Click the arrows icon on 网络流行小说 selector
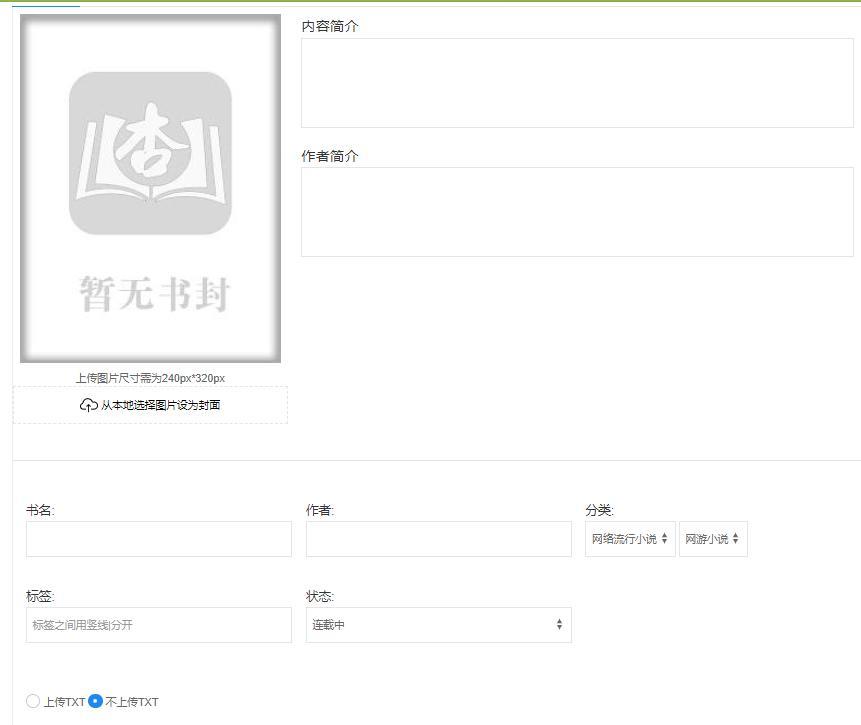This screenshot has height=725, width=861. [x=664, y=539]
